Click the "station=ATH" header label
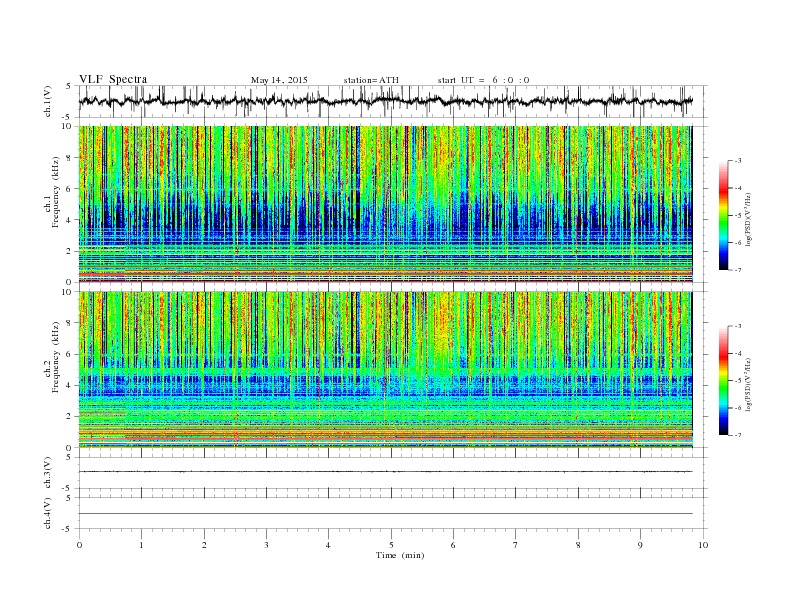The image size is (792, 612). [371, 80]
